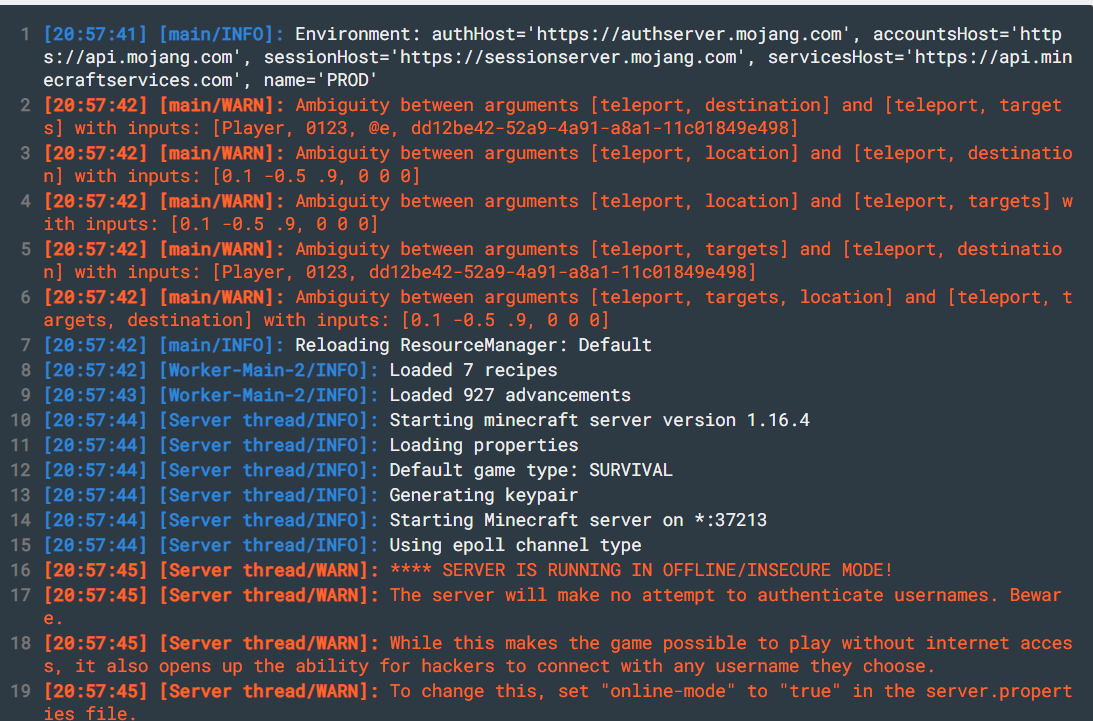Click the 'To change this, set "online-mode"' warning
Image resolution: width=1093 pixels, height=721 pixels.
tap(558, 703)
